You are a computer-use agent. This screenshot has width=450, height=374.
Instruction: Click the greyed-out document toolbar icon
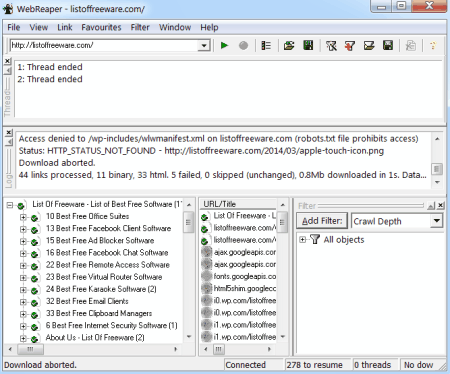point(410,45)
